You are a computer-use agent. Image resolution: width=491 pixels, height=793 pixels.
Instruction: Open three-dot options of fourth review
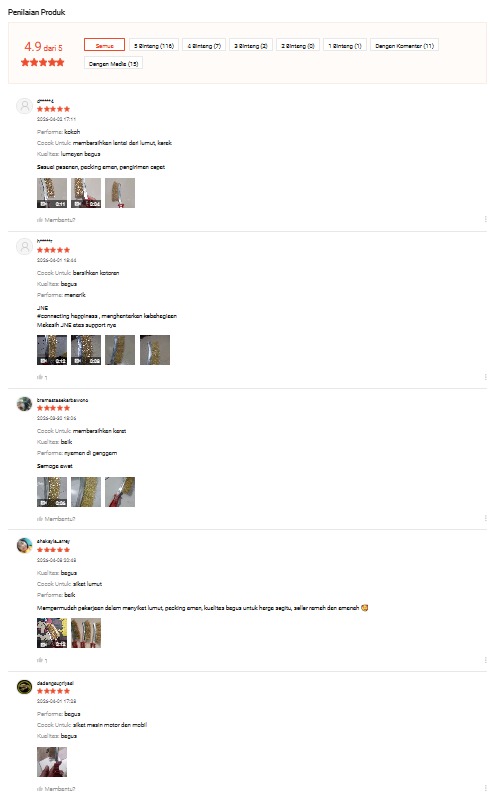click(x=485, y=659)
